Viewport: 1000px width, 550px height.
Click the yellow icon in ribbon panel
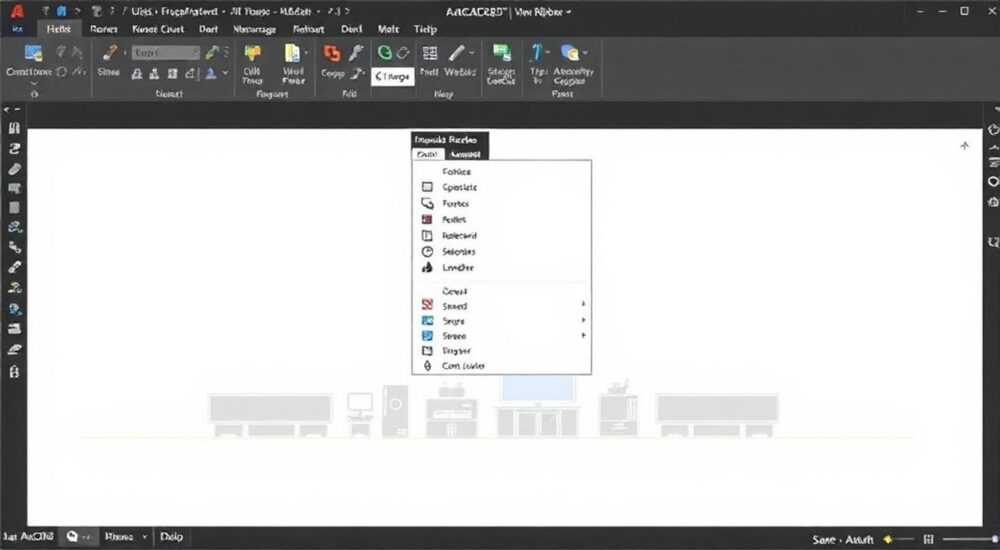pyautogui.click(x=253, y=54)
